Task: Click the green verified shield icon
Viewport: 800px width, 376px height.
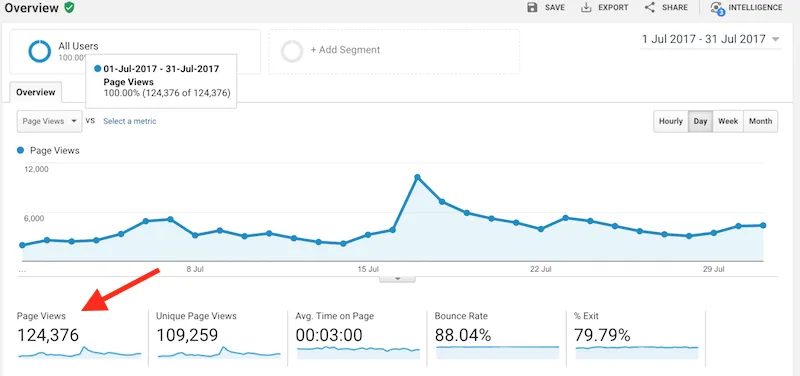Action: (x=69, y=7)
